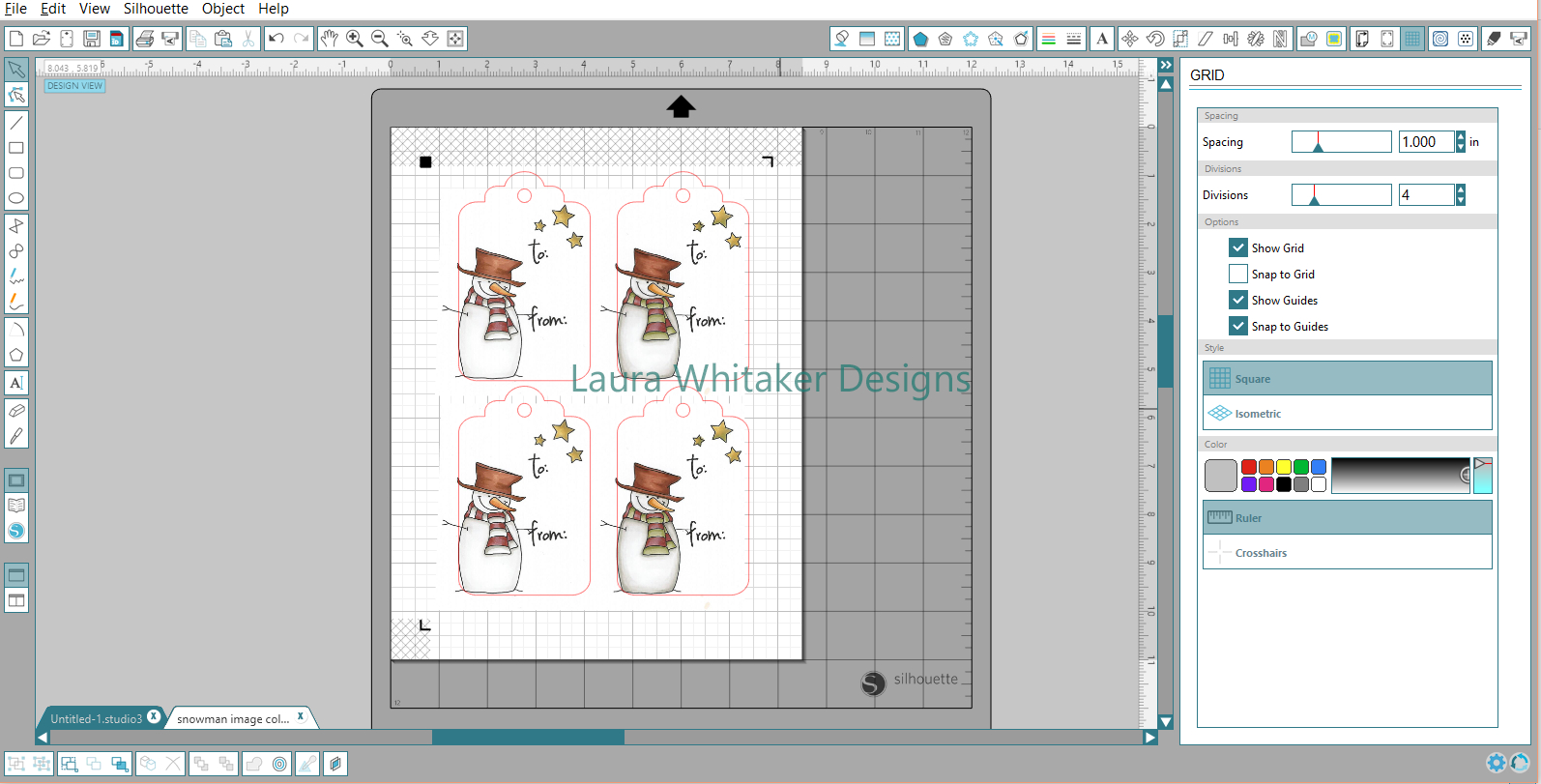
Task: Click the Spacing value stepper arrows
Action: [x=1461, y=142]
